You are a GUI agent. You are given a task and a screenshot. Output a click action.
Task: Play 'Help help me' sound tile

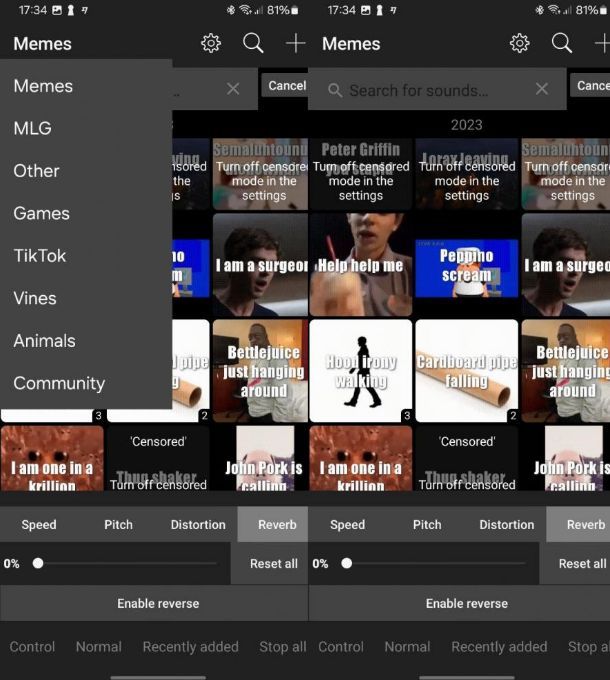[361, 265]
